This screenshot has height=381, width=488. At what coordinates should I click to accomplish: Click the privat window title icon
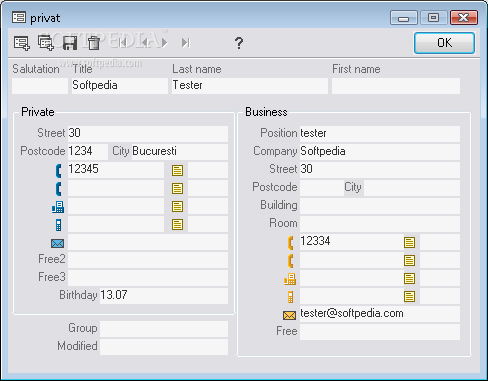click(19, 17)
